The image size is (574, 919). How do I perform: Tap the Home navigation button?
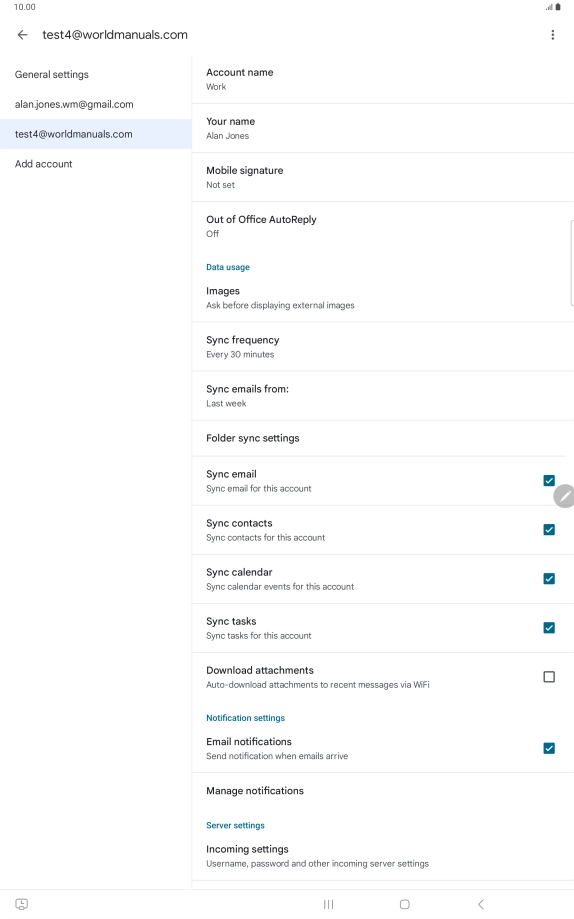405,904
